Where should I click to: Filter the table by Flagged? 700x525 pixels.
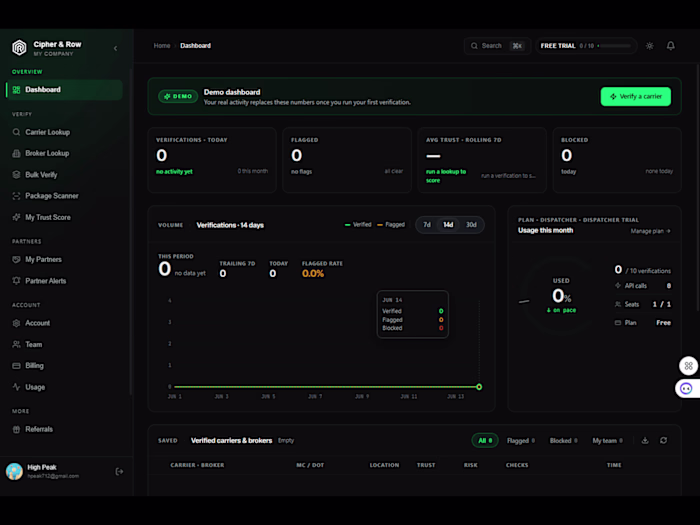tap(521, 441)
